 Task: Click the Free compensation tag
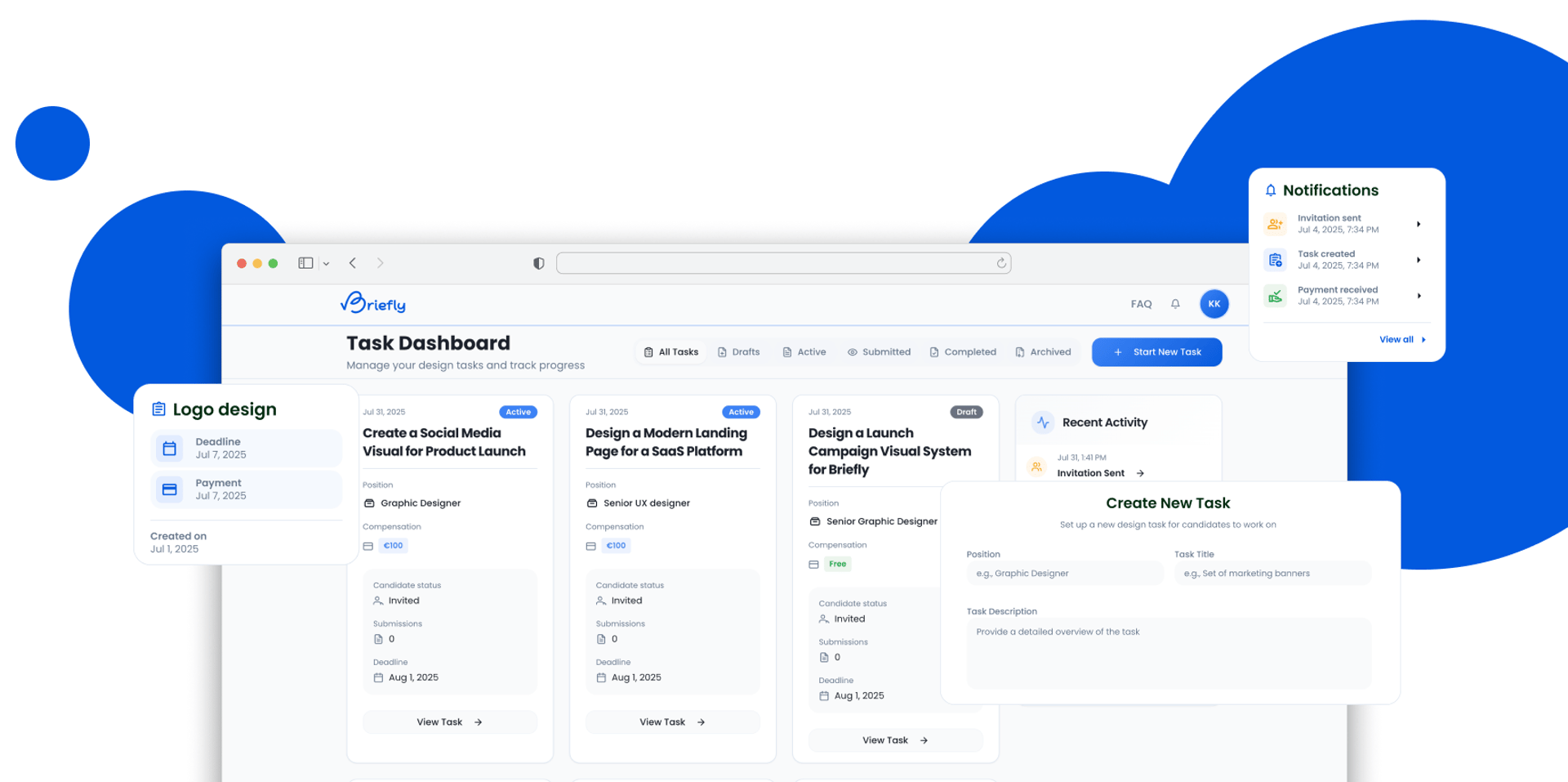tap(838, 564)
